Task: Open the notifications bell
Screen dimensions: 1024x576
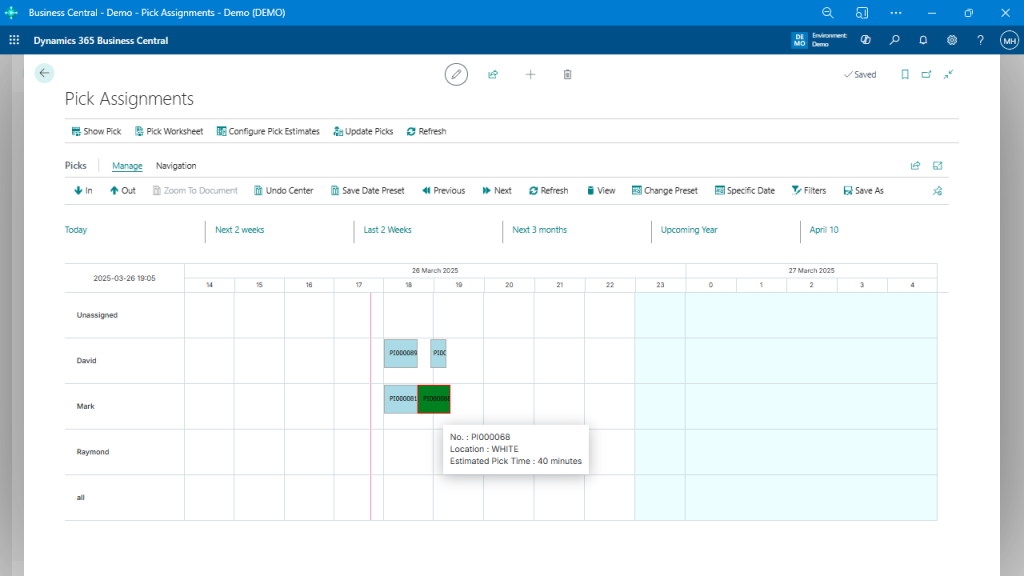Action: pyautogui.click(x=923, y=40)
